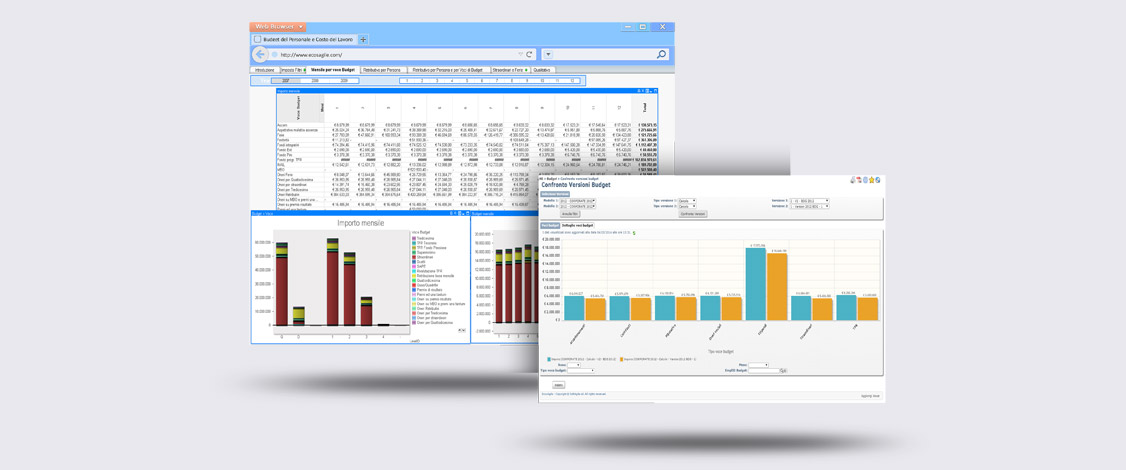
Task: Click the magnifier icon in browser search box
Action: click(x=661, y=54)
